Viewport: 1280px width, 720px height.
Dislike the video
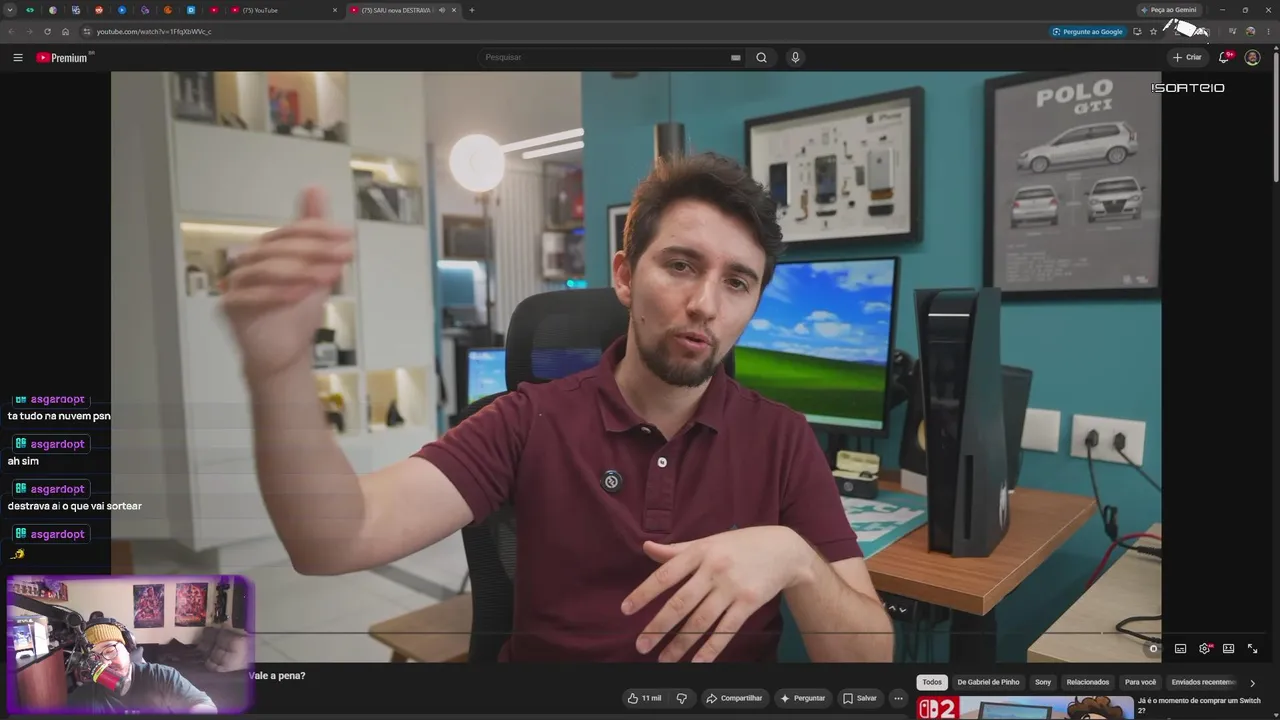pyautogui.click(x=682, y=698)
